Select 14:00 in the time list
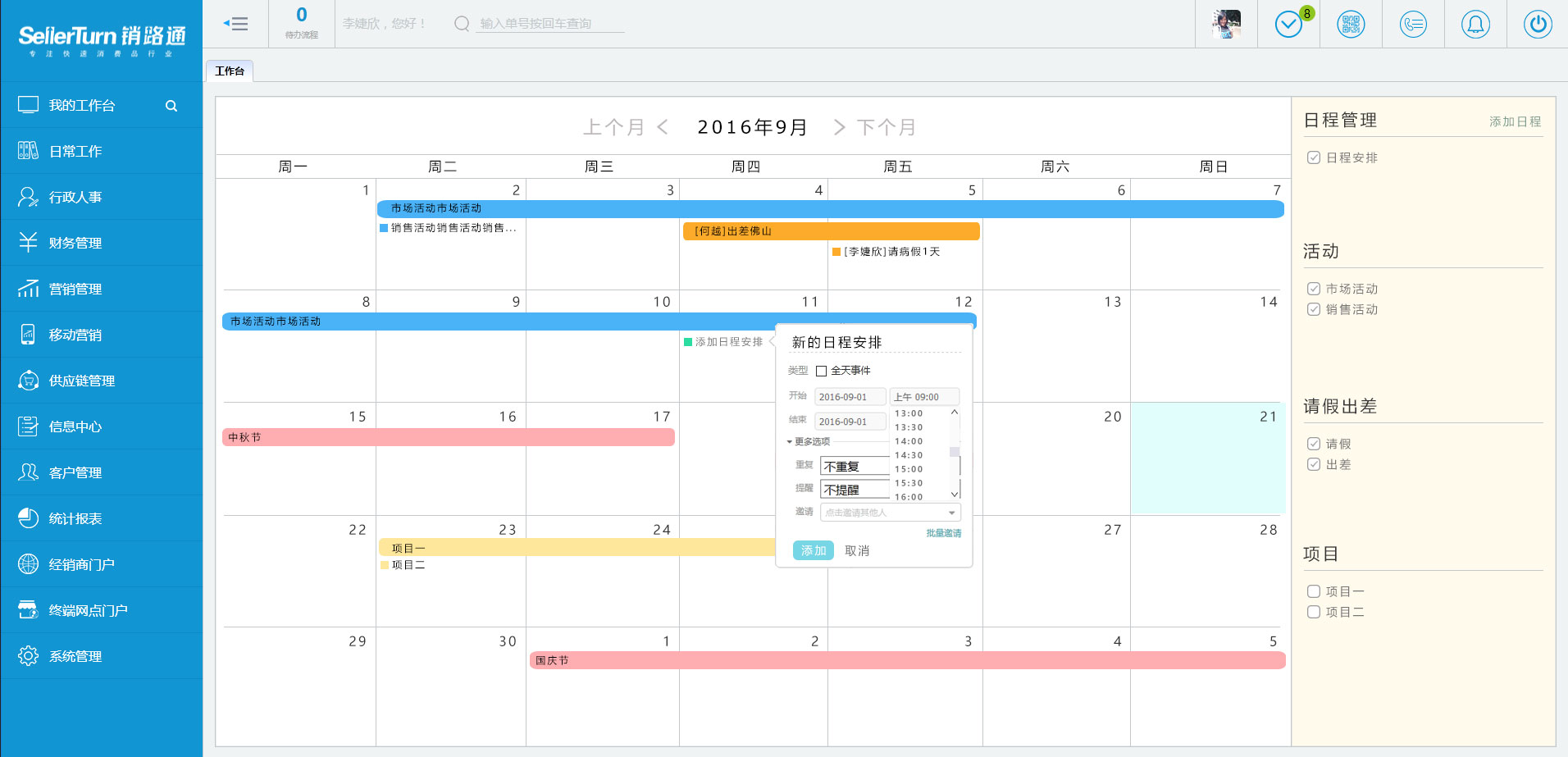The width and height of the screenshot is (1568, 757). (909, 441)
